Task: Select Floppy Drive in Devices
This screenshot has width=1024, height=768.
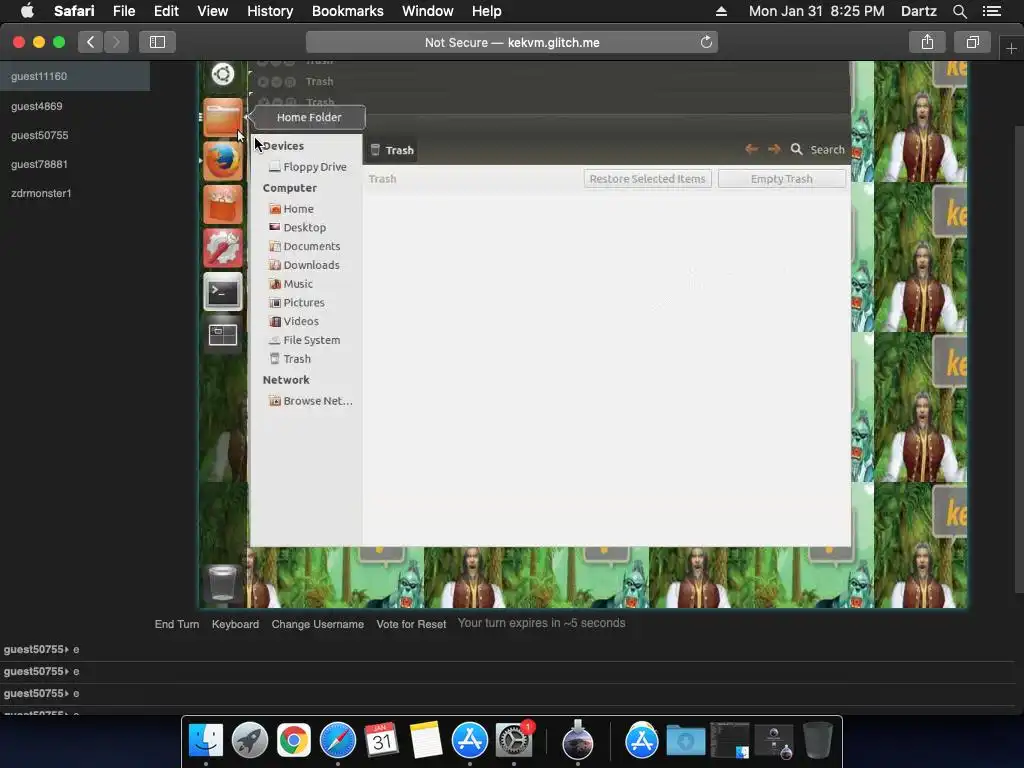Action: (x=308, y=167)
